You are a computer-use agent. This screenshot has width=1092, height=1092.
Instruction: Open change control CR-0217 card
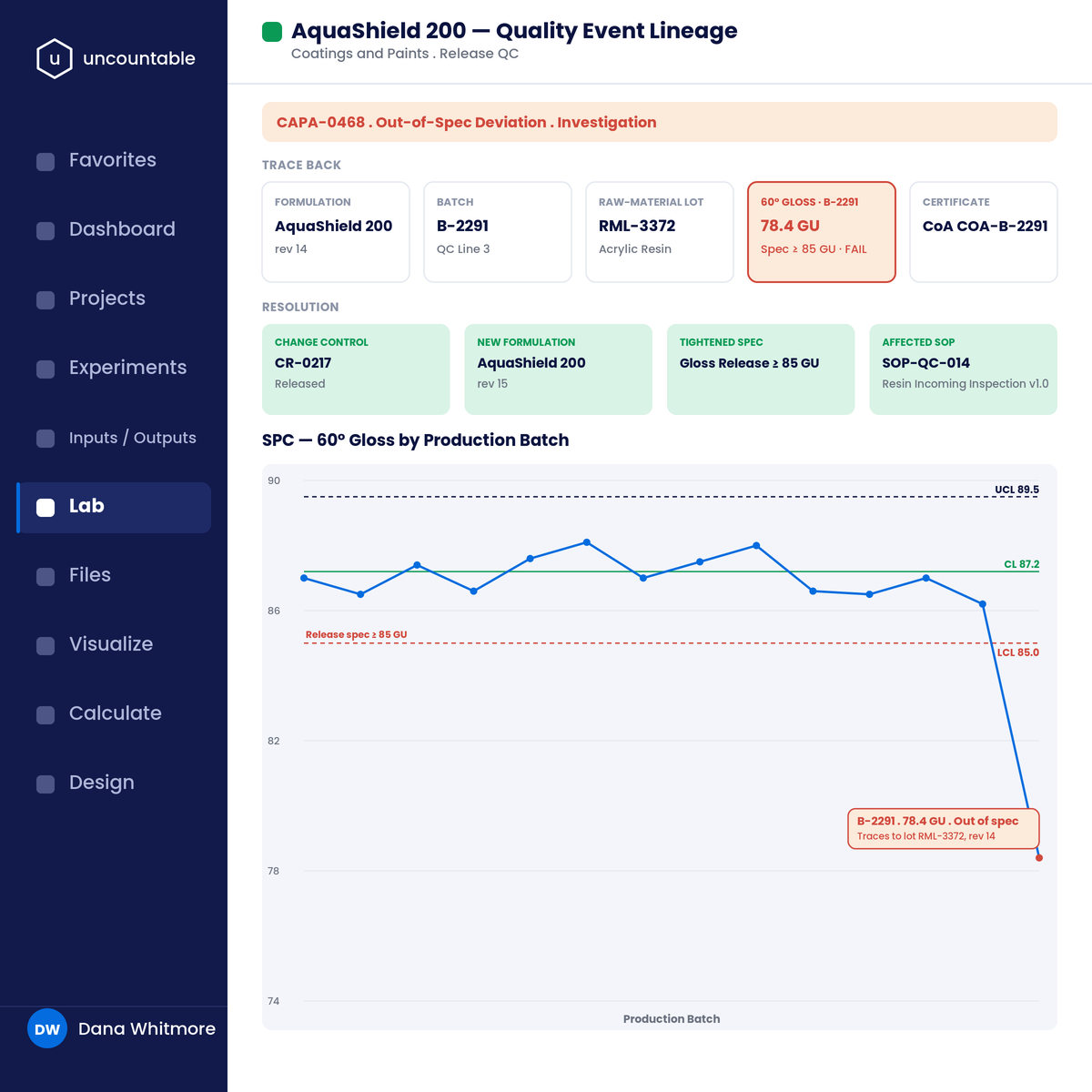[x=356, y=369]
